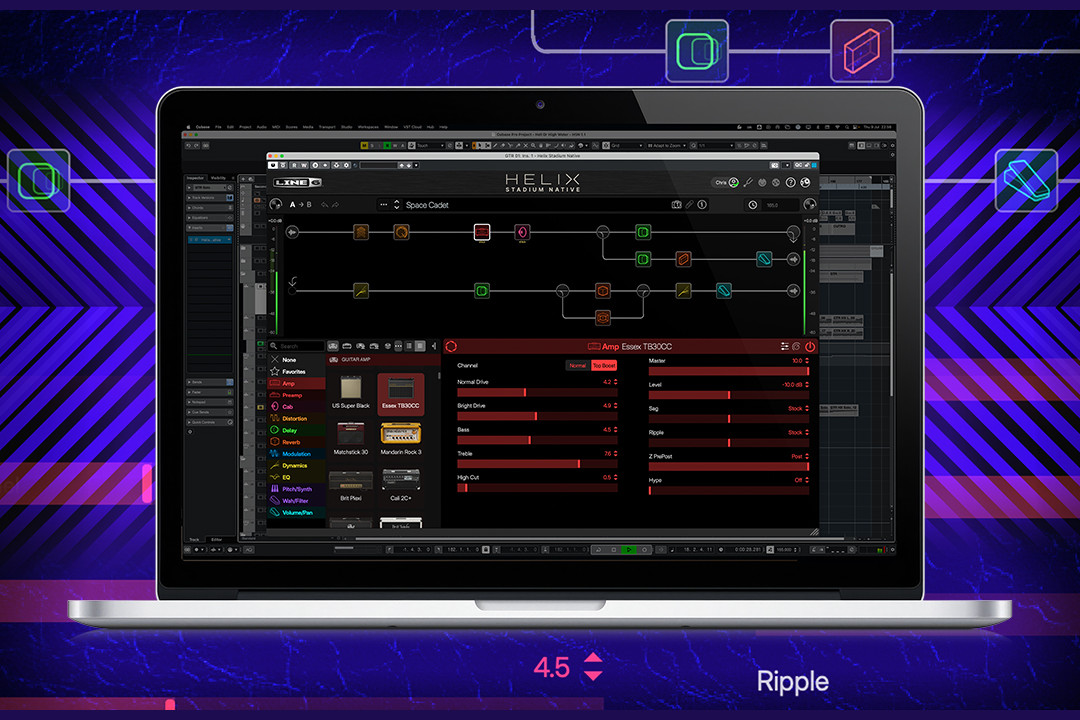
Task: Click the tempo clock icon
Action: (x=753, y=205)
